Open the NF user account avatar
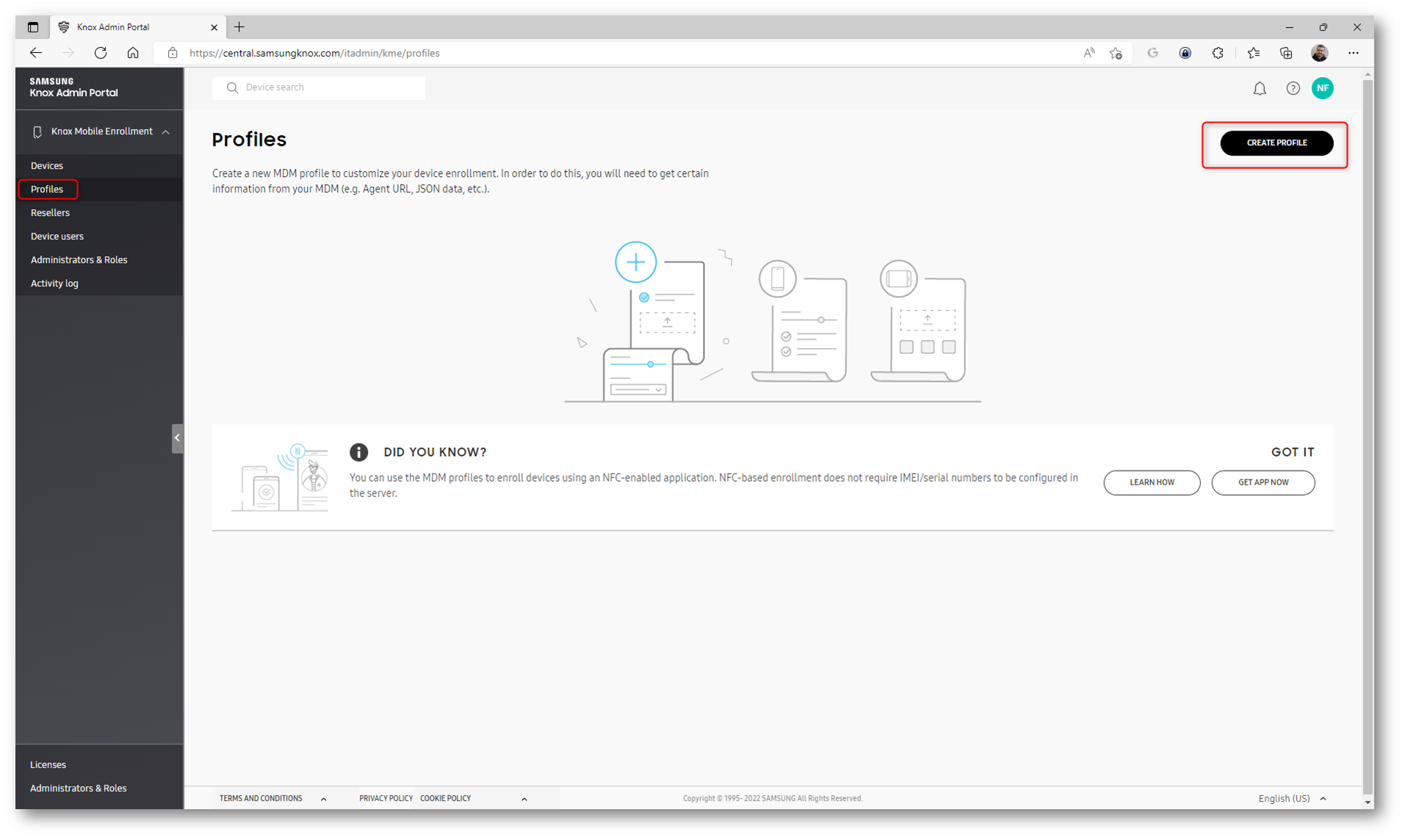 point(1322,88)
